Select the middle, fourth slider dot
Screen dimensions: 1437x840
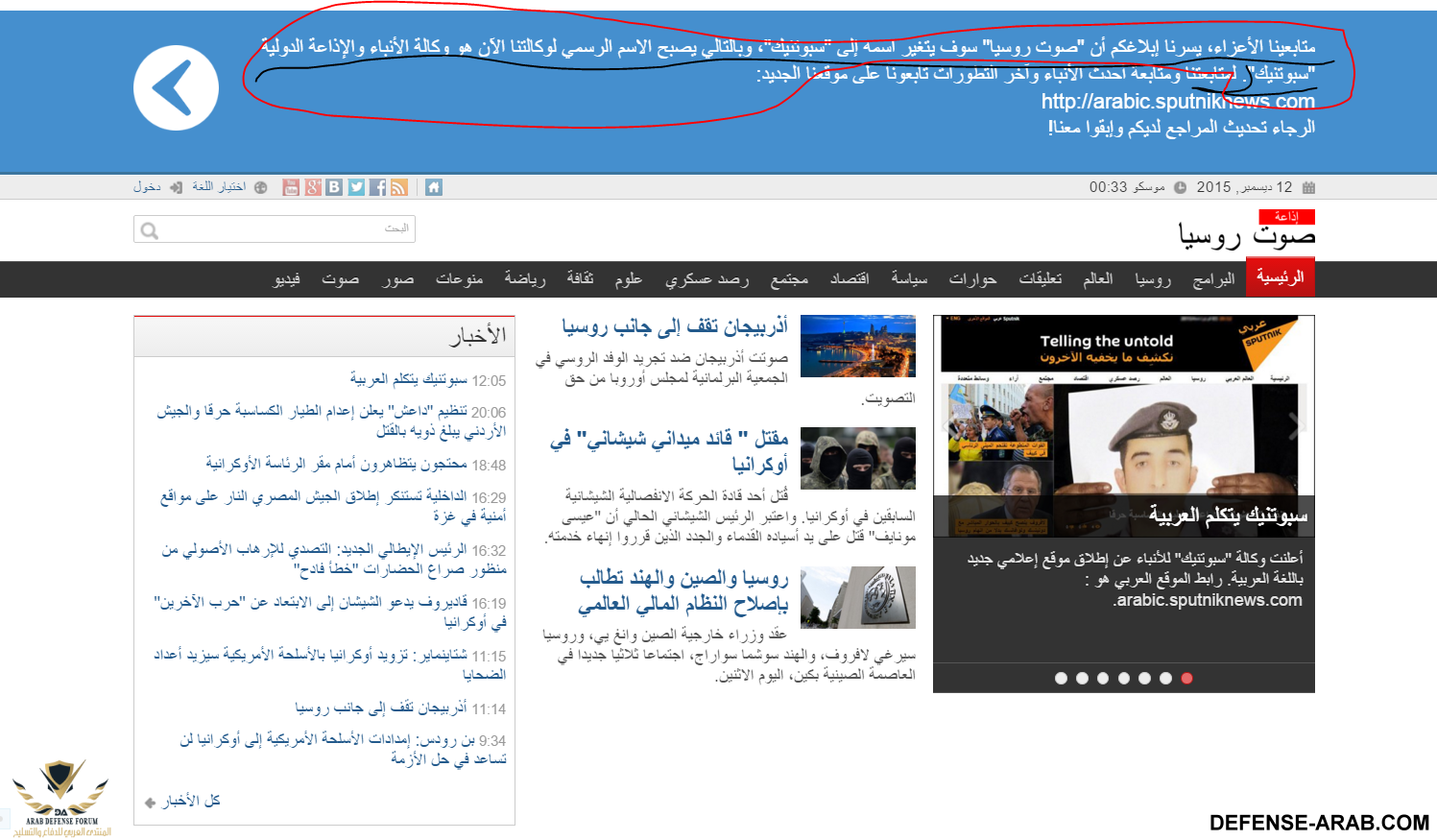click(1123, 678)
